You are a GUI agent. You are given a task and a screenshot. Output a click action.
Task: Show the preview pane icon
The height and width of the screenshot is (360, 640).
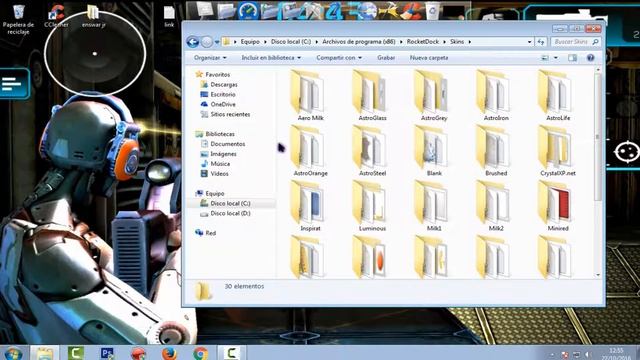tap(573, 58)
